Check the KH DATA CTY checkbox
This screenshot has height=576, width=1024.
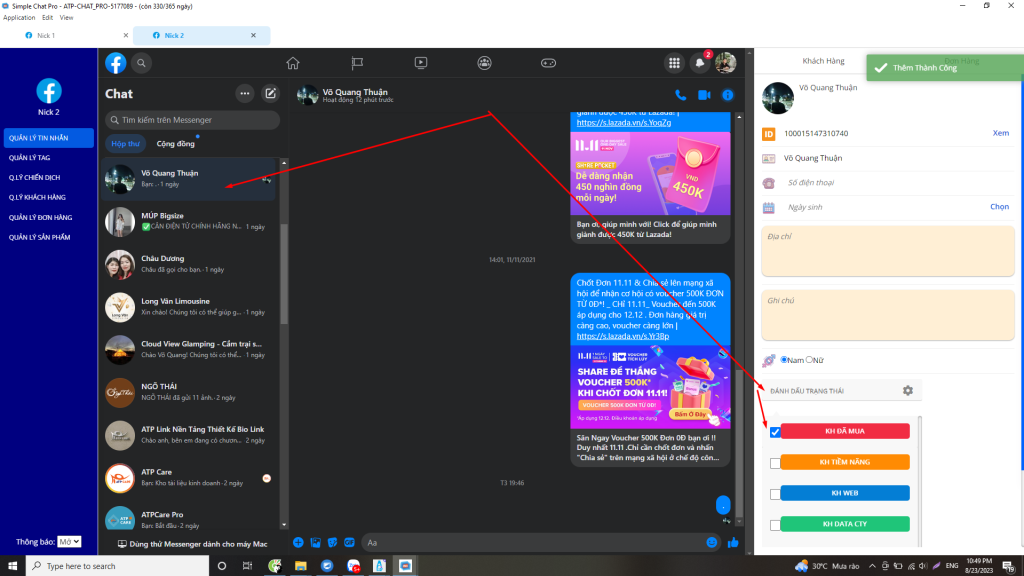[x=775, y=525]
